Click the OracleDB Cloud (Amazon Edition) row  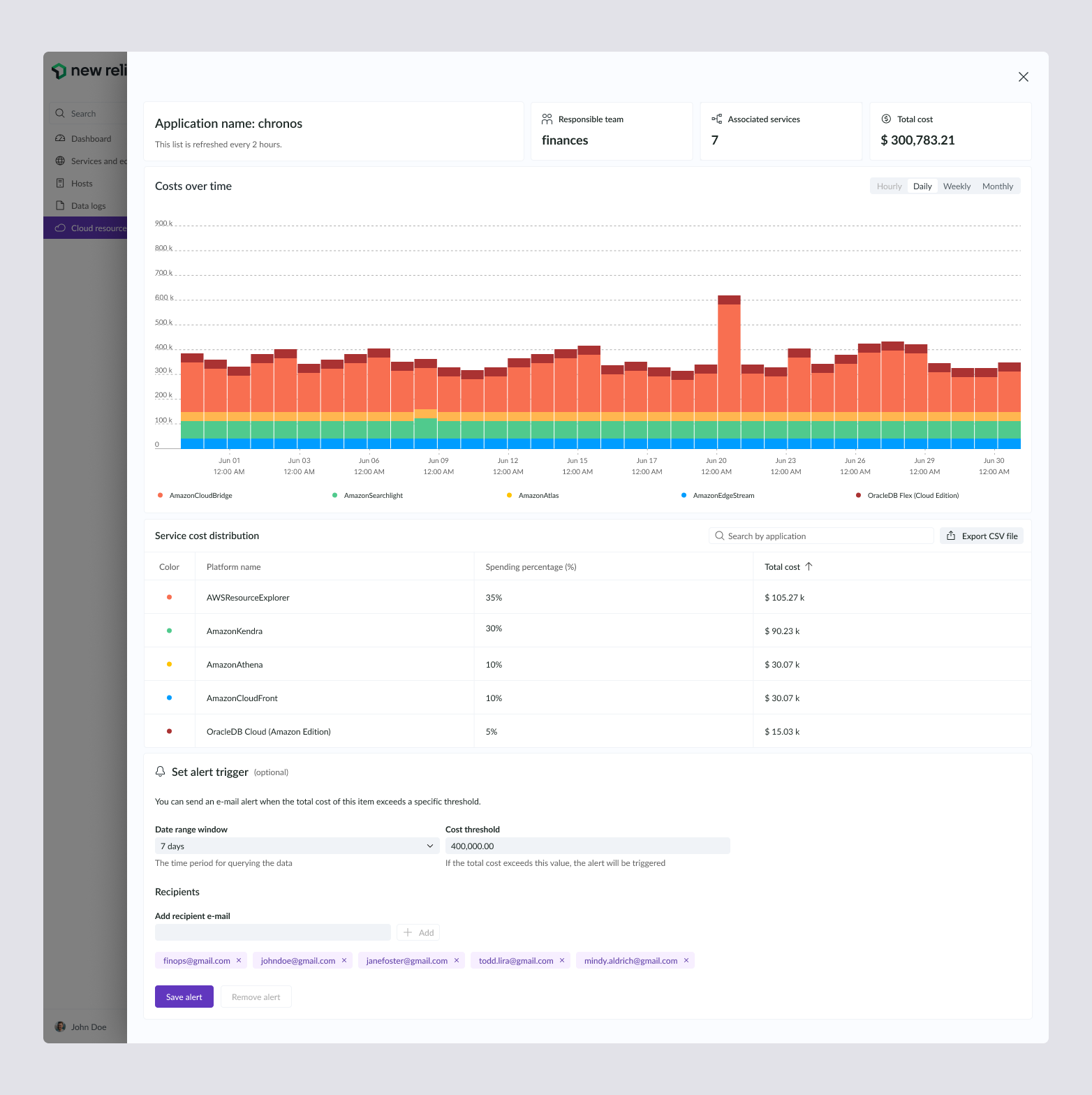[x=588, y=731]
